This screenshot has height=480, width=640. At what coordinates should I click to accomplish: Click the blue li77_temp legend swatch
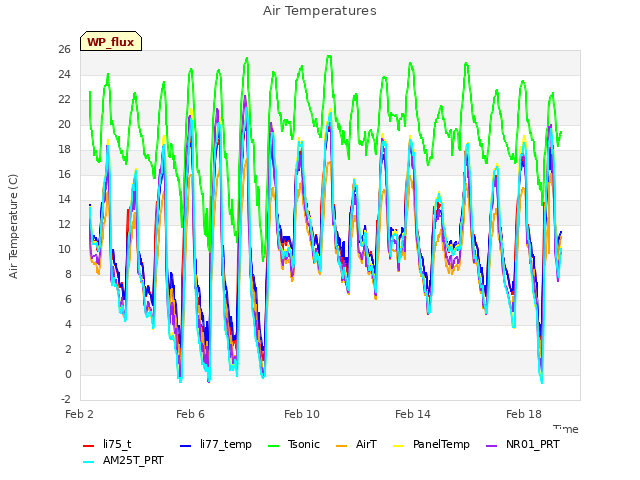coord(186,446)
